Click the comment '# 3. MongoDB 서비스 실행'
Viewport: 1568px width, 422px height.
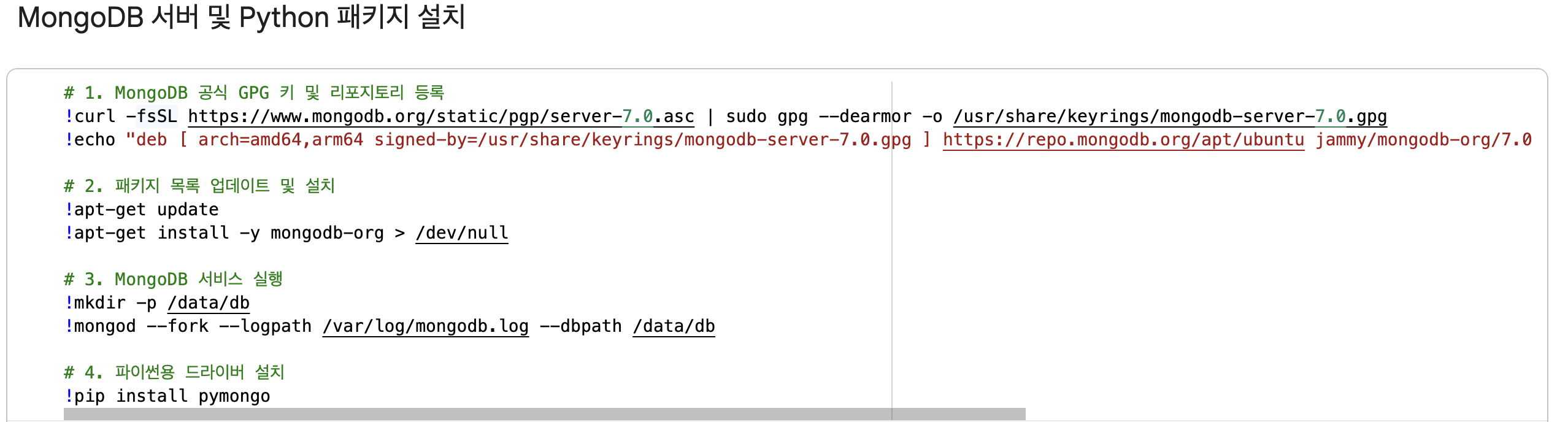point(173,280)
